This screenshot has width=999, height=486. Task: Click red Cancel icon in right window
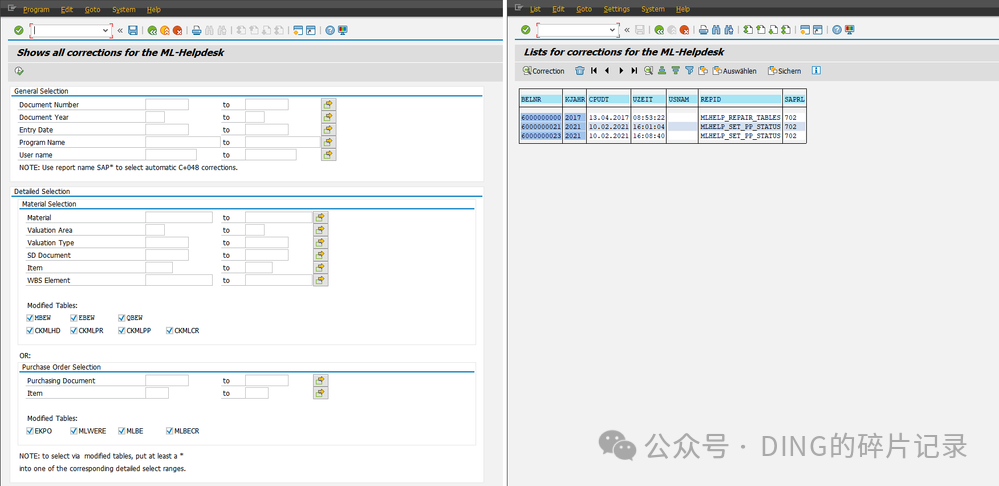click(x=684, y=29)
